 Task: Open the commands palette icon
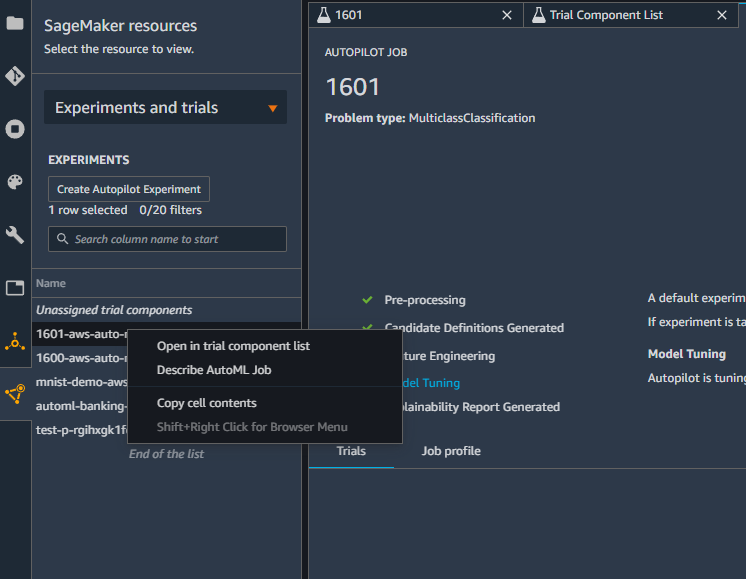pos(15,182)
